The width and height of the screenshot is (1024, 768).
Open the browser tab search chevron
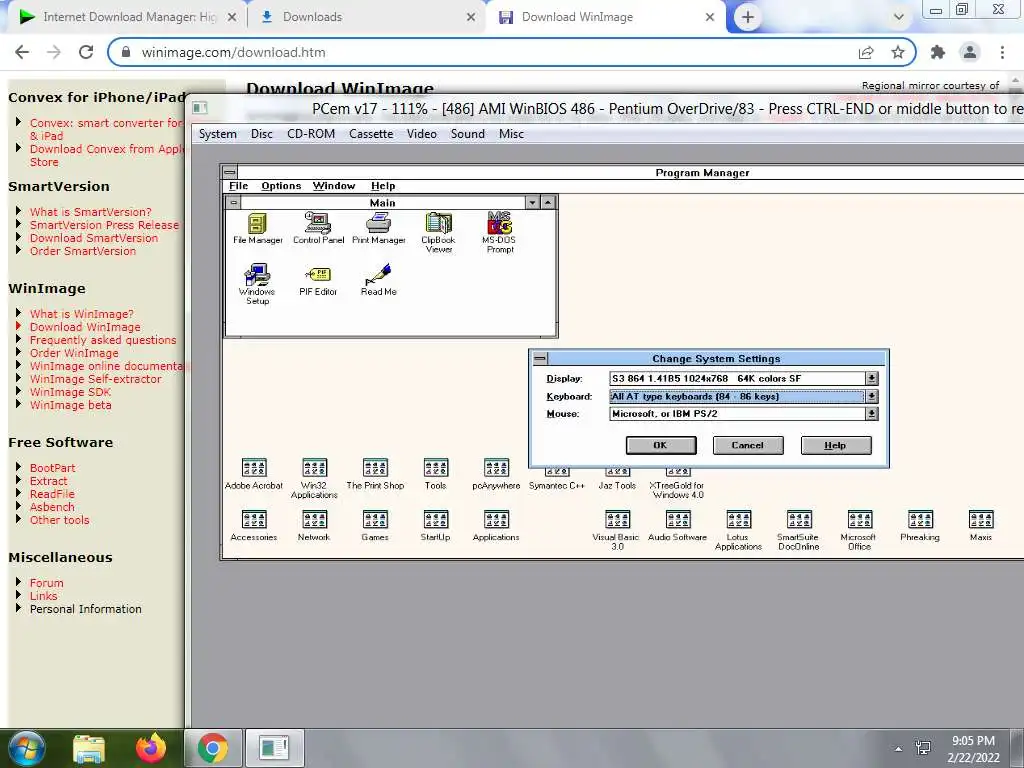coord(899,17)
